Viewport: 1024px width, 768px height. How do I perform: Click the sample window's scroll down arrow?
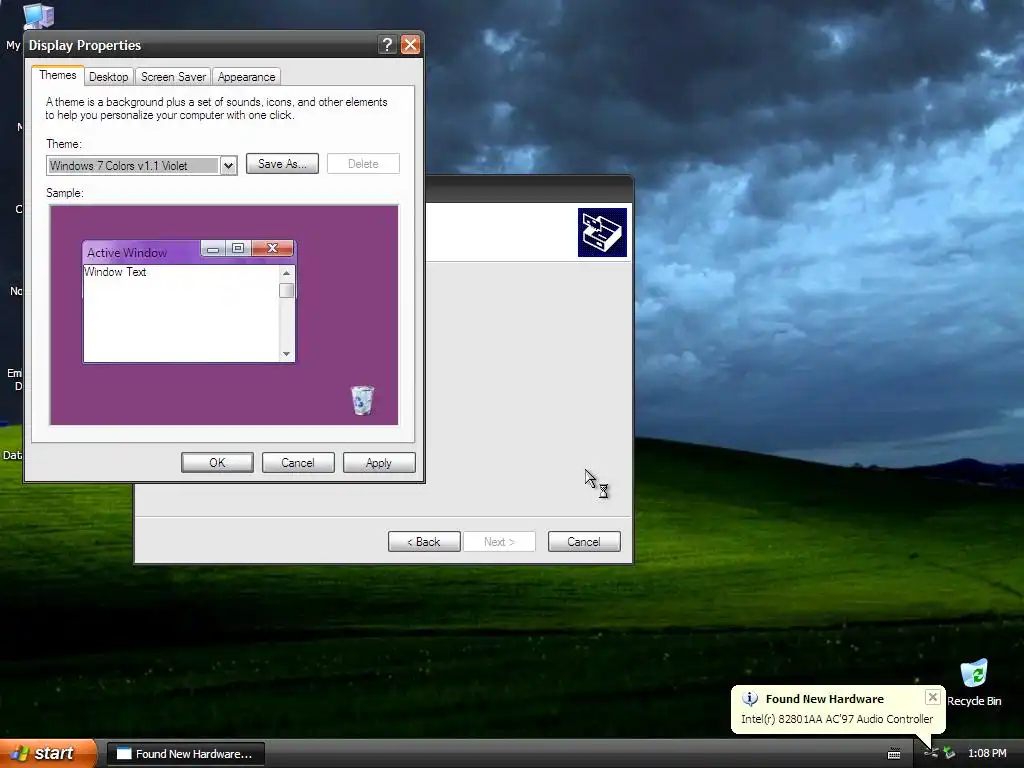pyautogui.click(x=286, y=354)
